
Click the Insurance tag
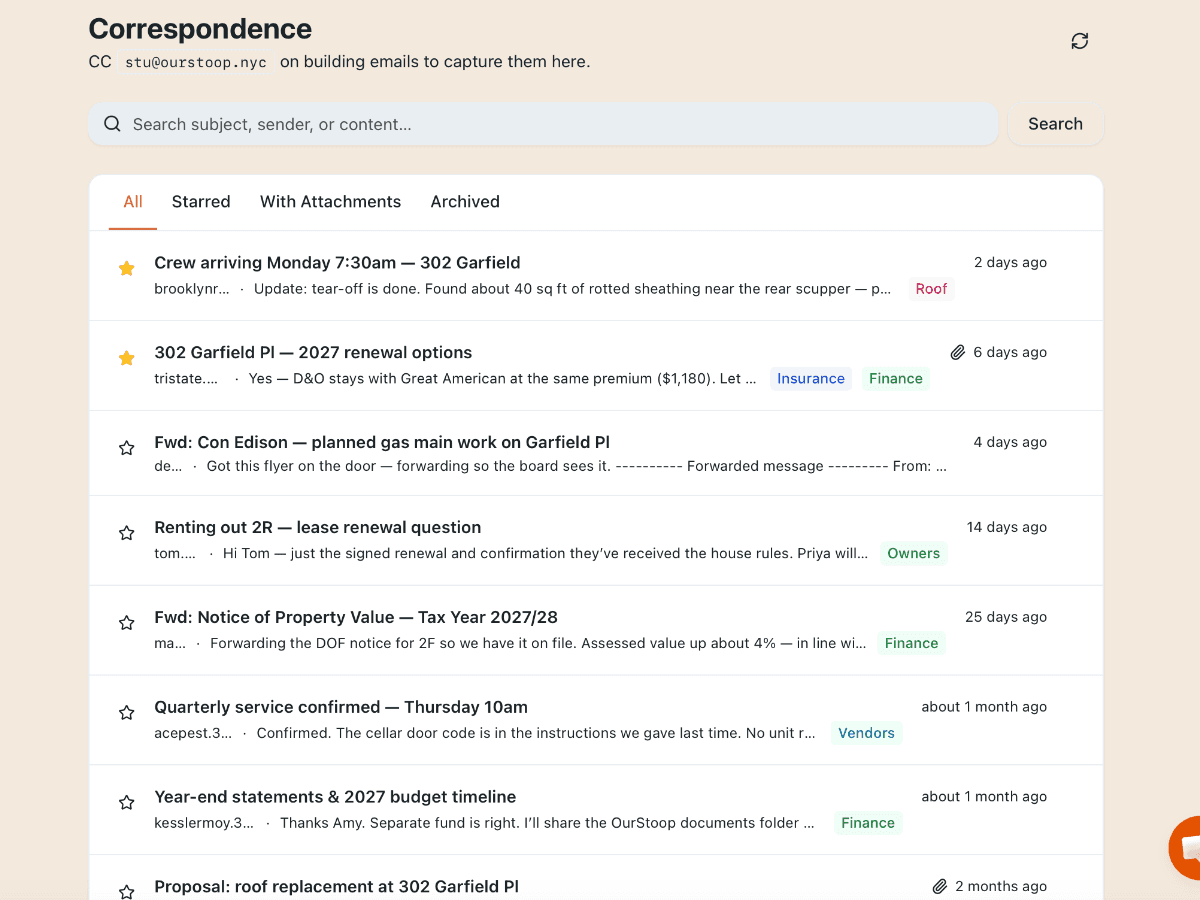[x=811, y=379]
